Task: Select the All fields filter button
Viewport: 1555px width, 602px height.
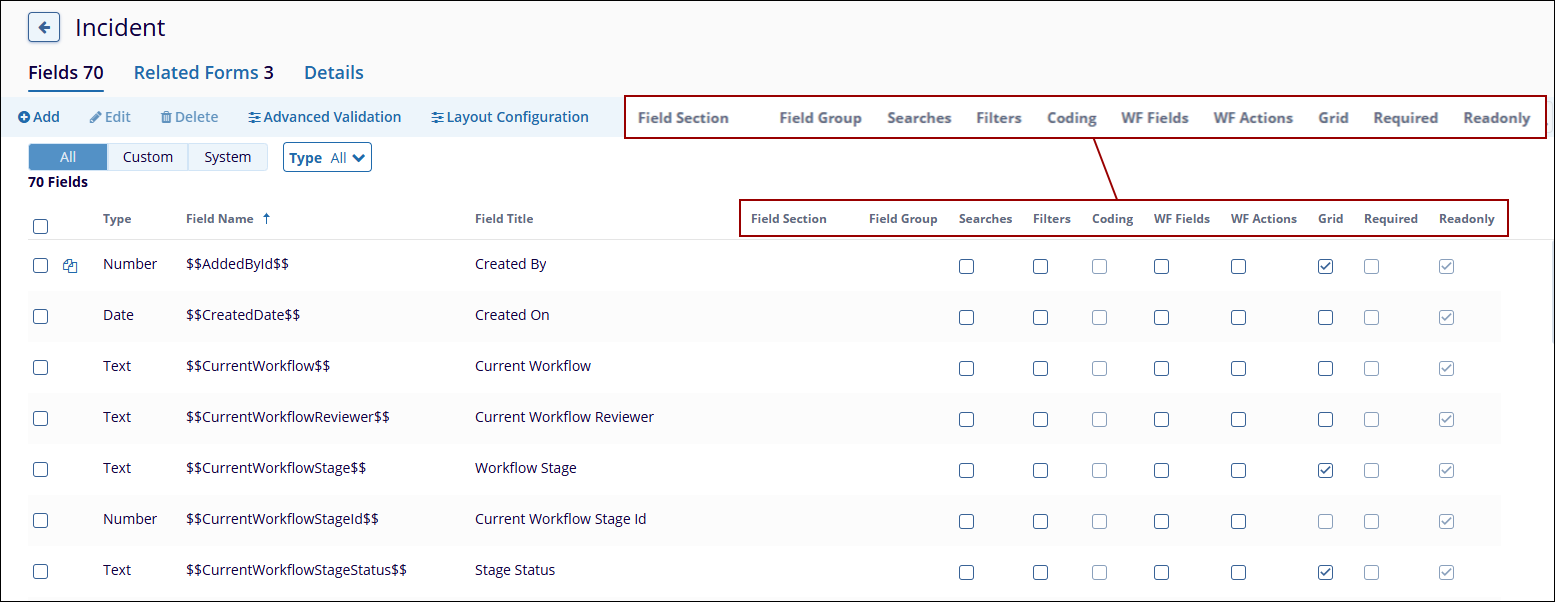Action: click(68, 157)
